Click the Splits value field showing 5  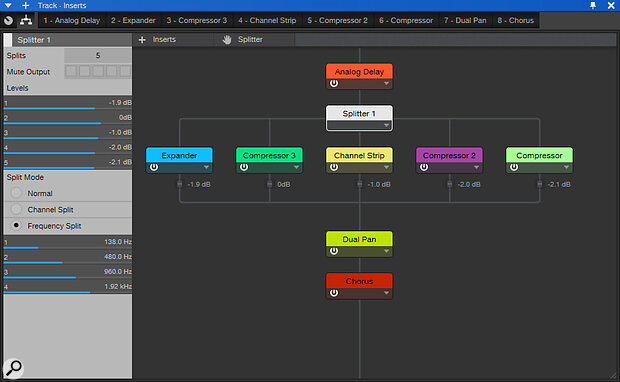point(98,55)
